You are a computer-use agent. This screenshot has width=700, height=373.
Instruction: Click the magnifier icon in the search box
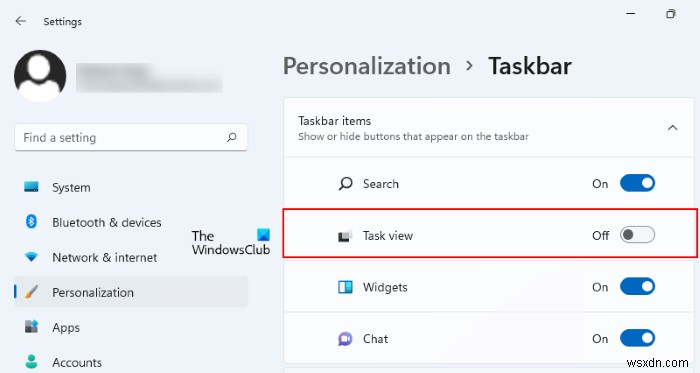point(231,137)
